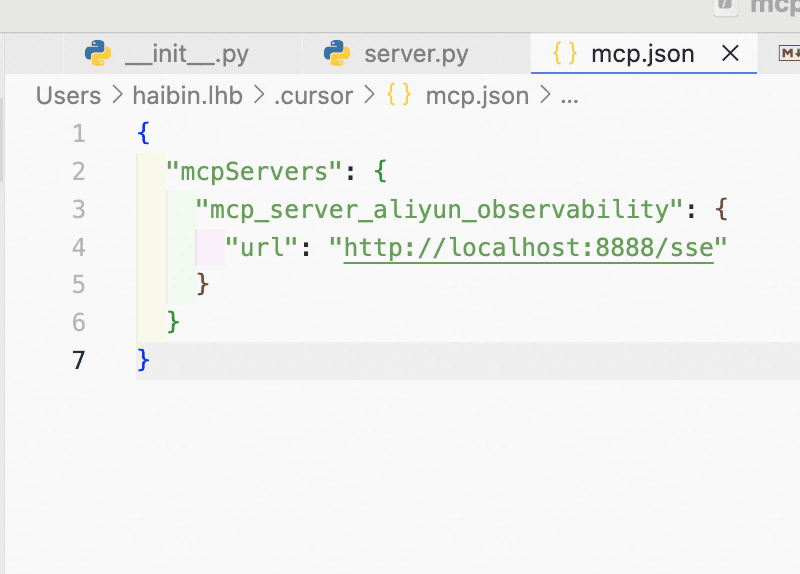Click "mcp_server_aliyun_observability" key text
This screenshot has width=800, height=574.
pos(439,210)
